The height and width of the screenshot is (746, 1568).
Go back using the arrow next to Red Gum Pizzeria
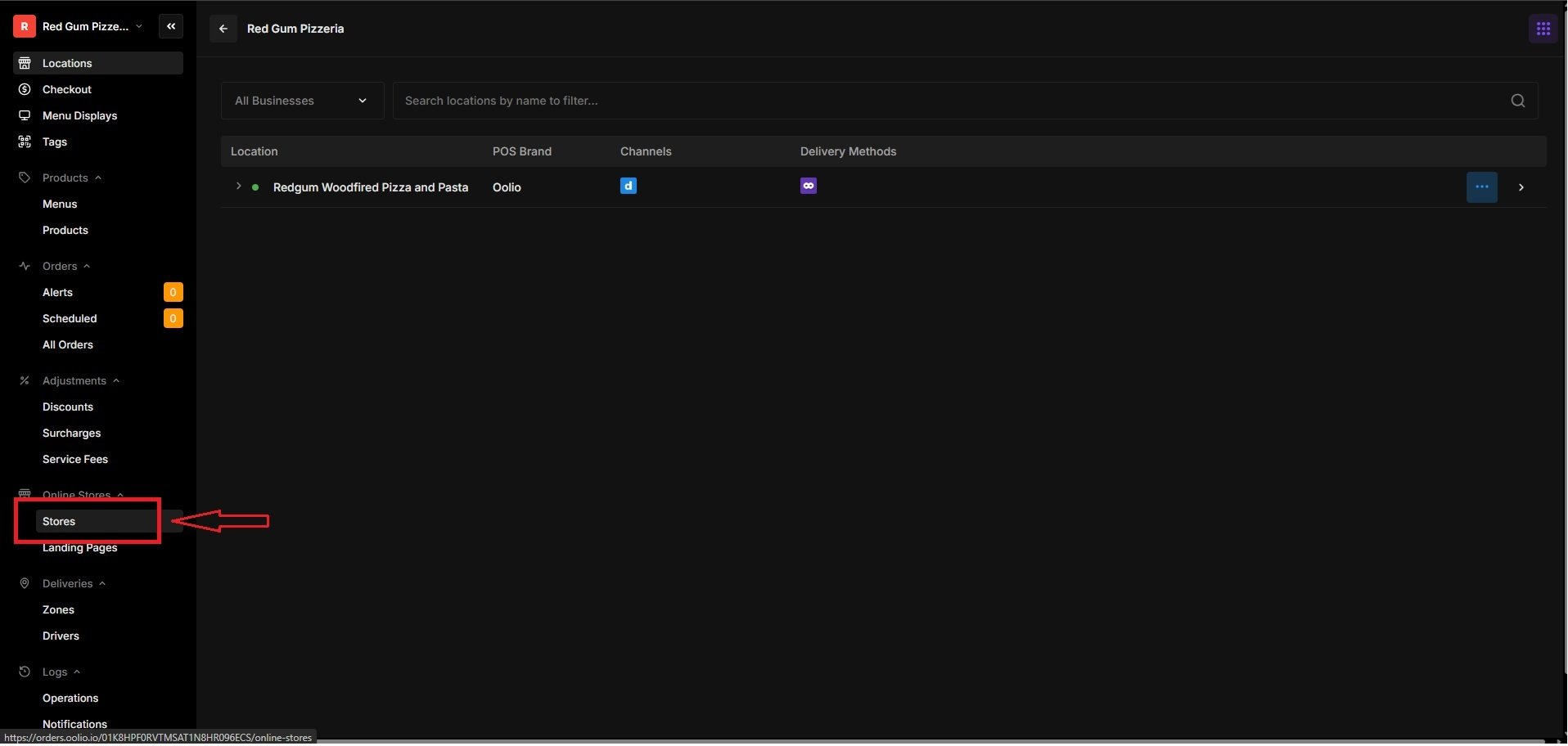click(222, 28)
